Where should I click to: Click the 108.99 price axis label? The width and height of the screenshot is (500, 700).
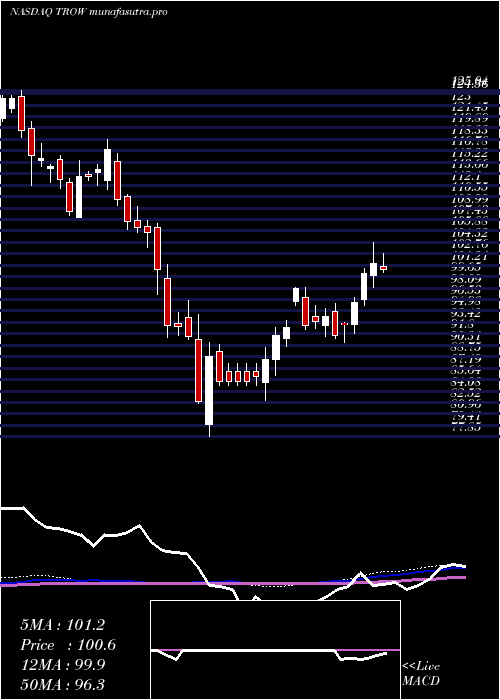469,199
